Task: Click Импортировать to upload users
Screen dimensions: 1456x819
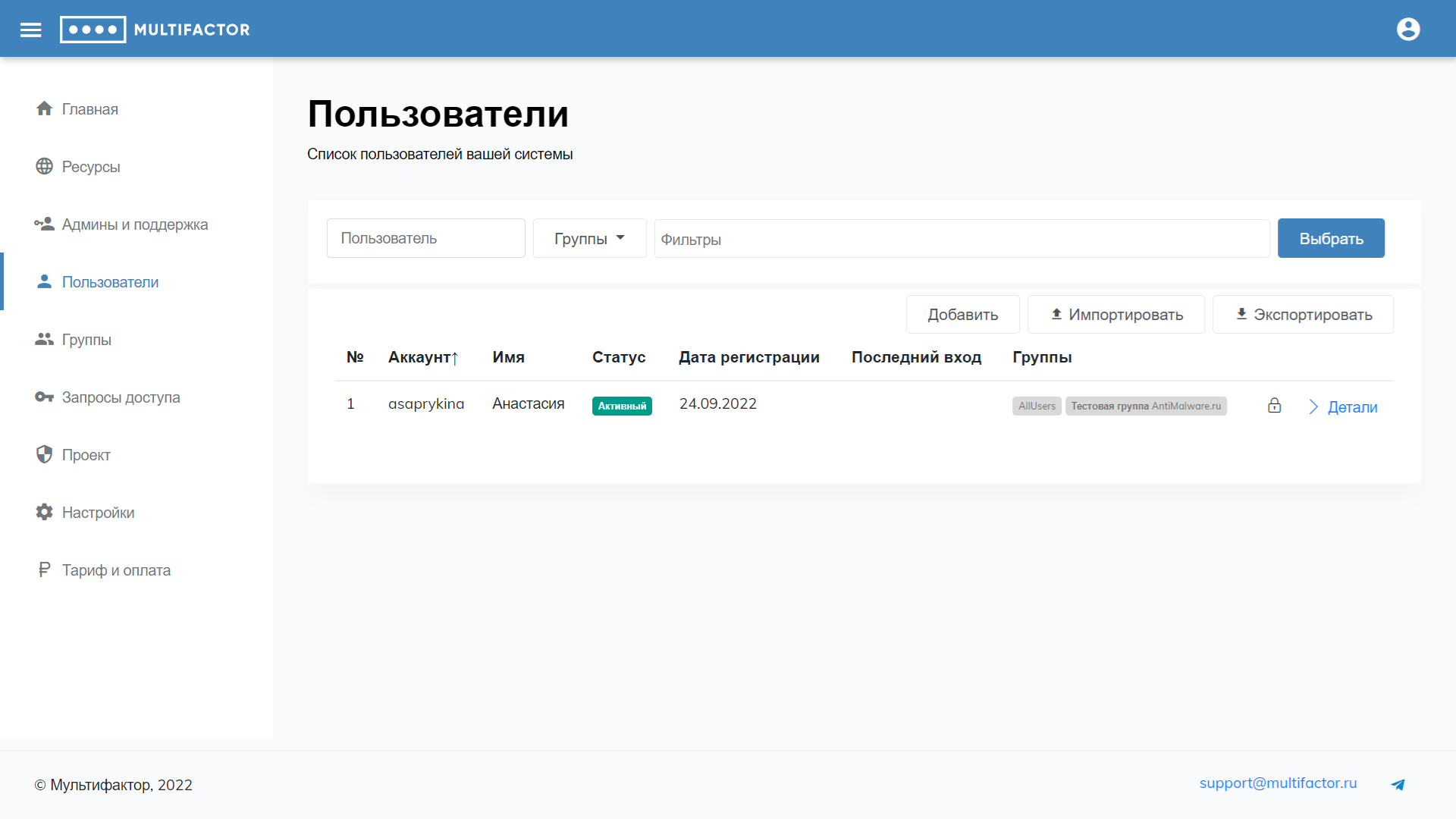Action: tap(1116, 315)
